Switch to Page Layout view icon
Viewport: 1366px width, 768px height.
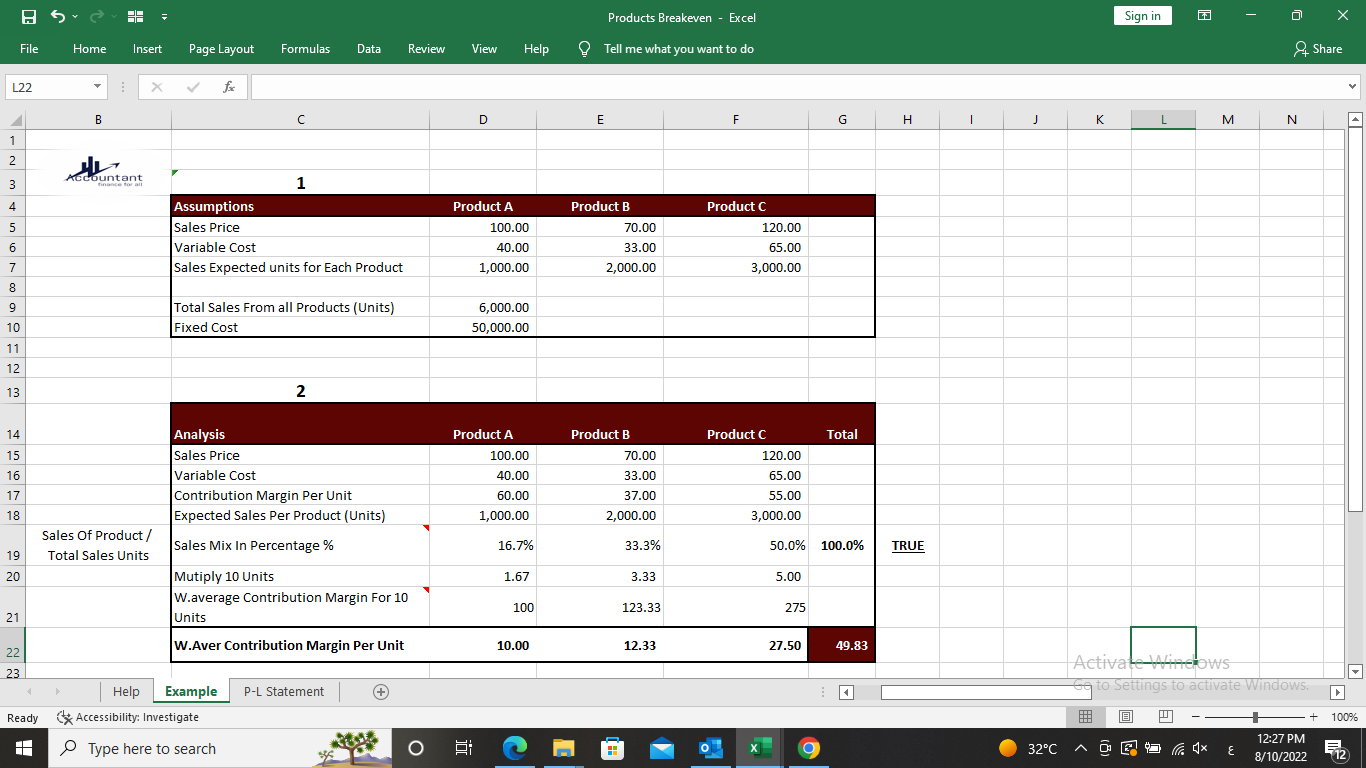click(1126, 717)
